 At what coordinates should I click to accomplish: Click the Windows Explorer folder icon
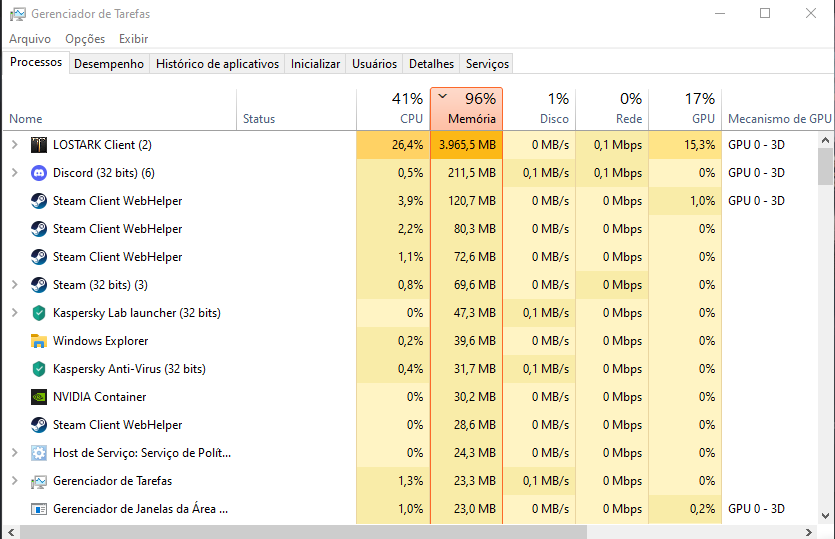(39, 341)
